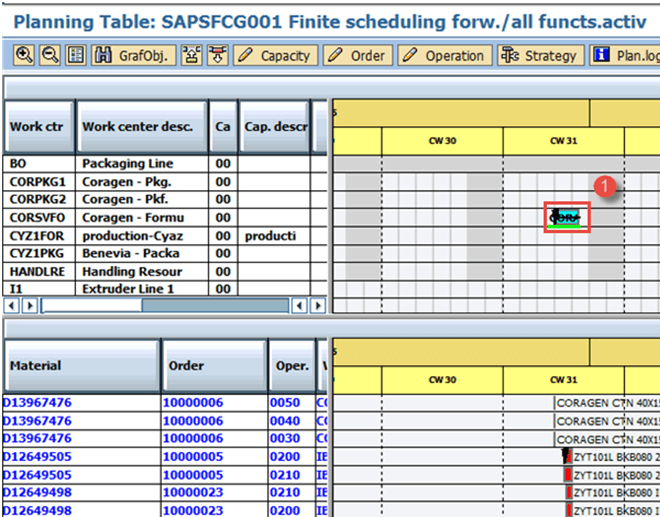Click the Work ctr column header
660x517 pixels.
[x=40, y=127]
